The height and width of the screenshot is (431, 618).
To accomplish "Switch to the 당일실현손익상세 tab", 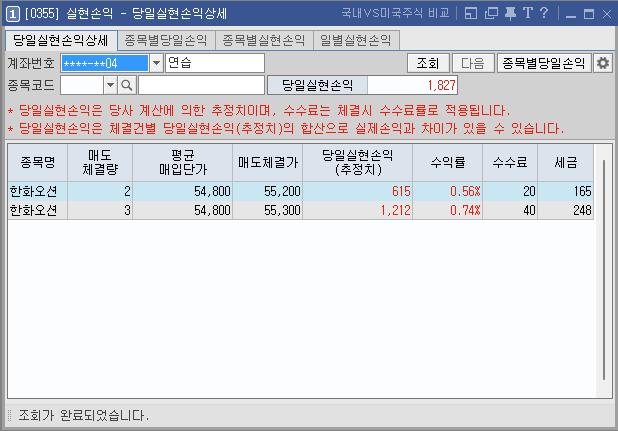I will 61,40.
